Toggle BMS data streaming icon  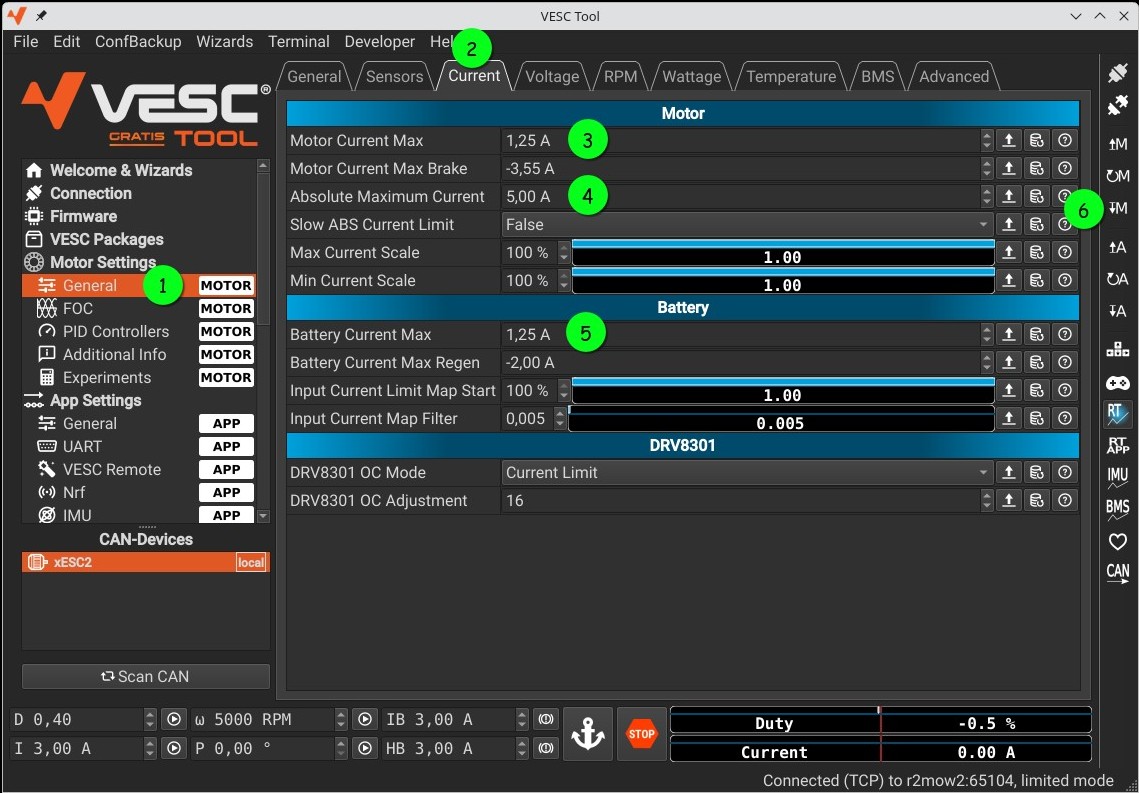pyautogui.click(x=1117, y=509)
